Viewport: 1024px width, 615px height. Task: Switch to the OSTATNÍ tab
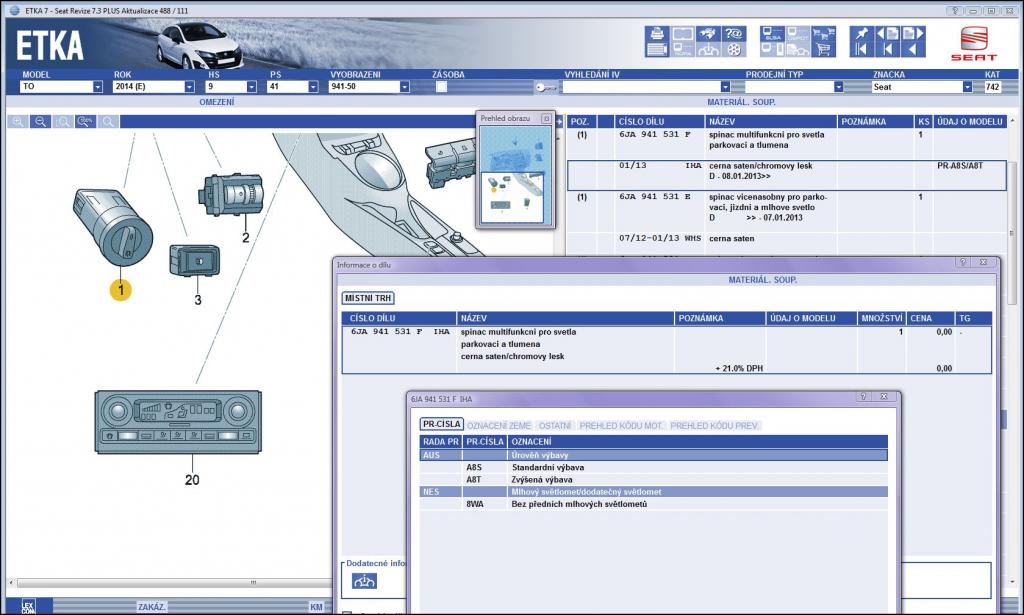coord(555,426)
